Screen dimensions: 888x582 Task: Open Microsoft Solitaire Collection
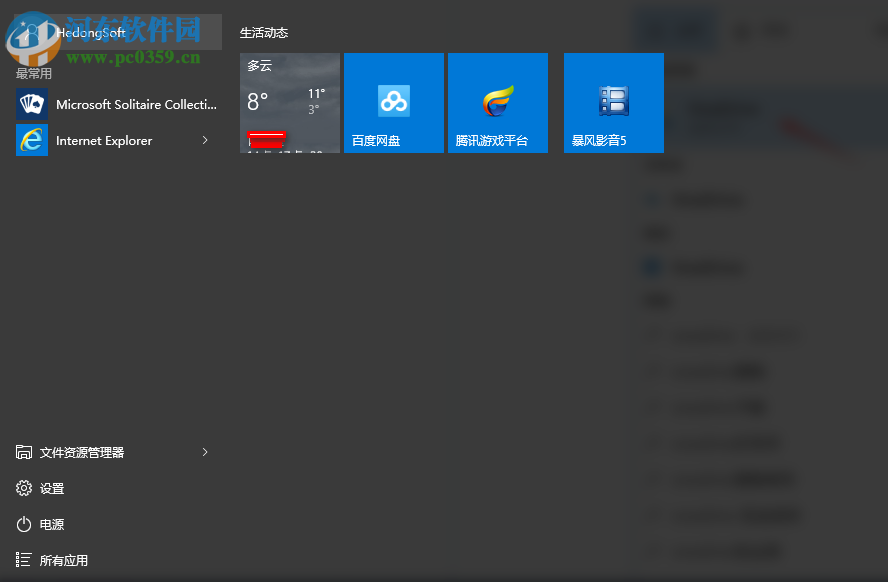click(x=31, y=104)
